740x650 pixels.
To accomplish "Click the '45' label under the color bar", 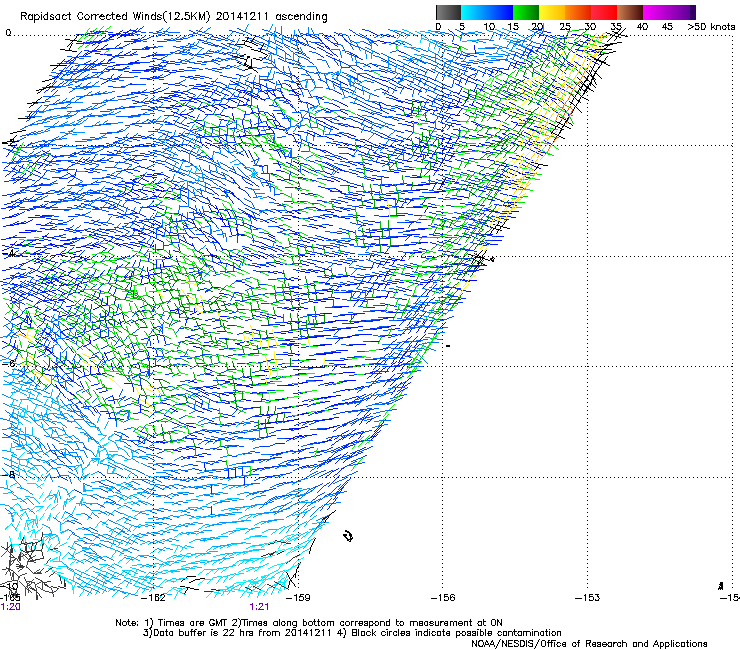I will point(667,27).
